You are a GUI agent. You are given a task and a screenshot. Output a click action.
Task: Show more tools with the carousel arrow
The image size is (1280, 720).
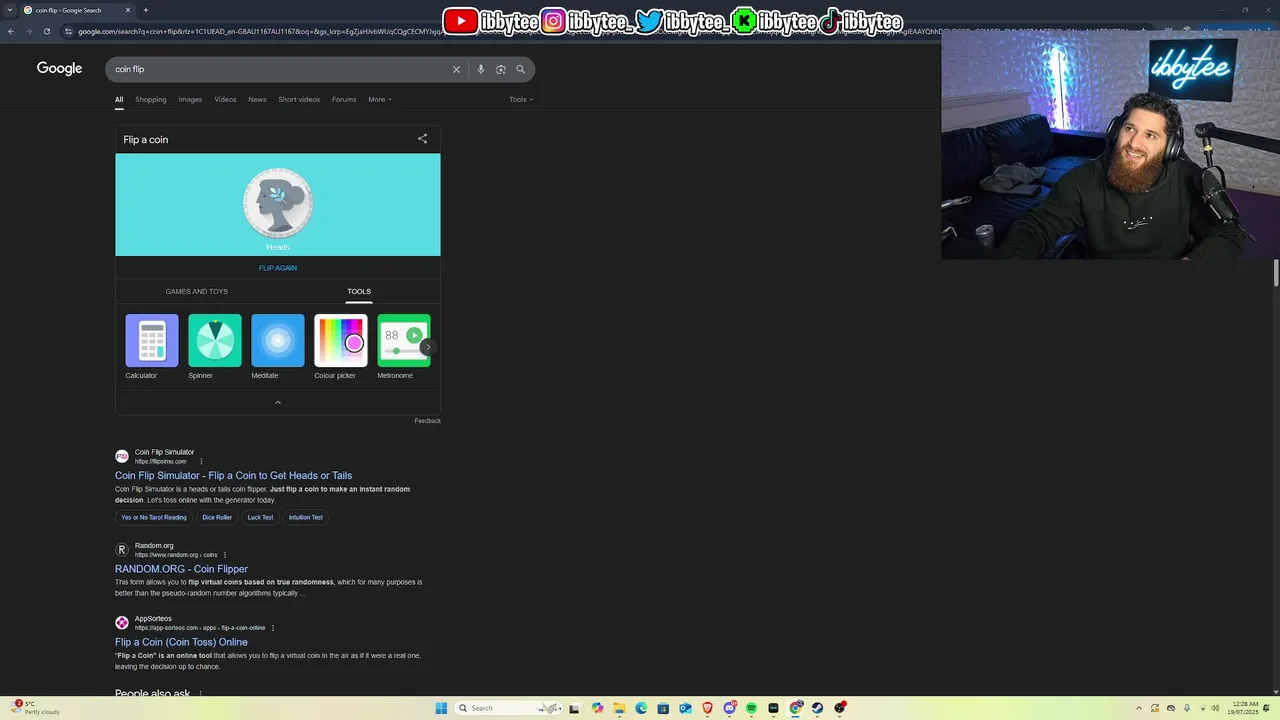427,347
